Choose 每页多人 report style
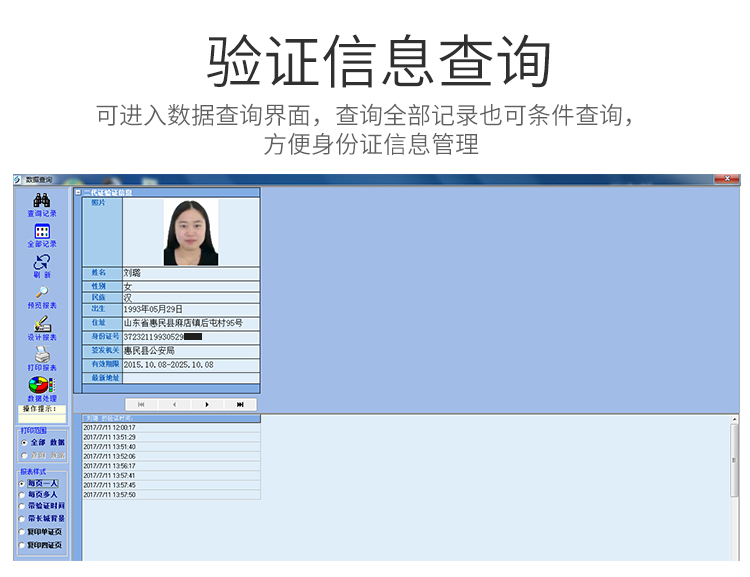The height and width of the screenshot is (577, 750). [23, 495]
